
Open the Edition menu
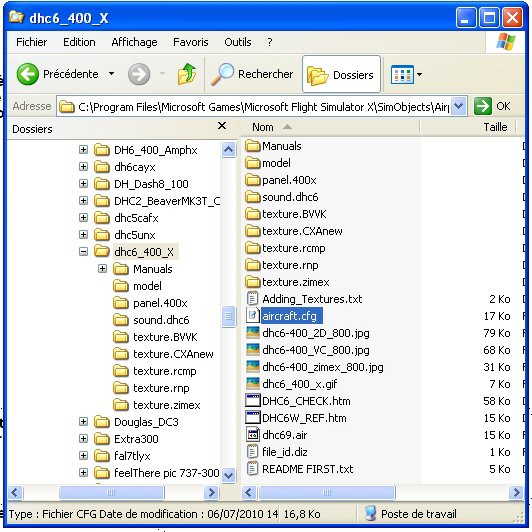click(x=79, y=42)
